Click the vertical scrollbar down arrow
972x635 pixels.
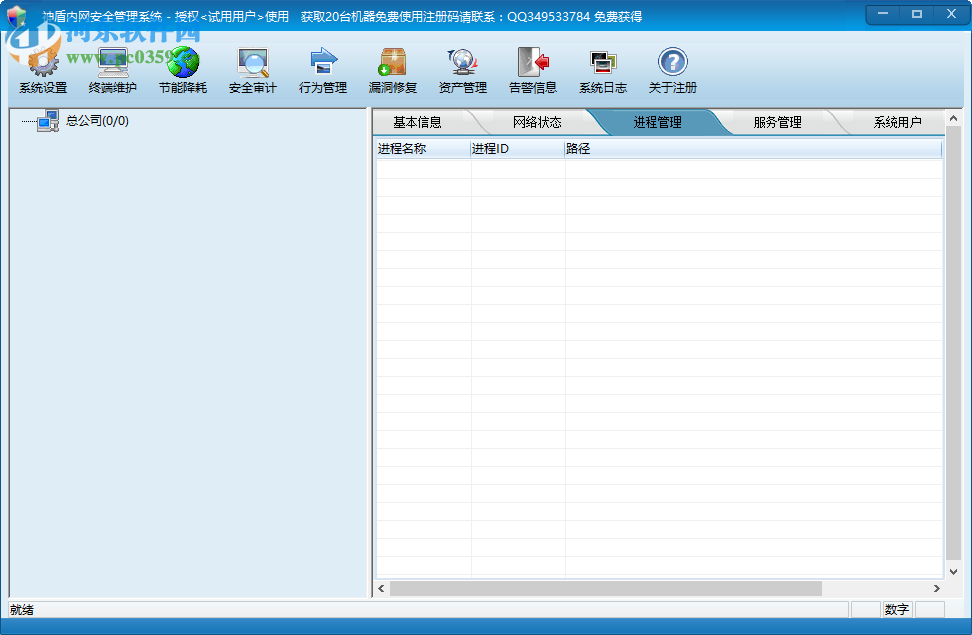tap(953, 572)
